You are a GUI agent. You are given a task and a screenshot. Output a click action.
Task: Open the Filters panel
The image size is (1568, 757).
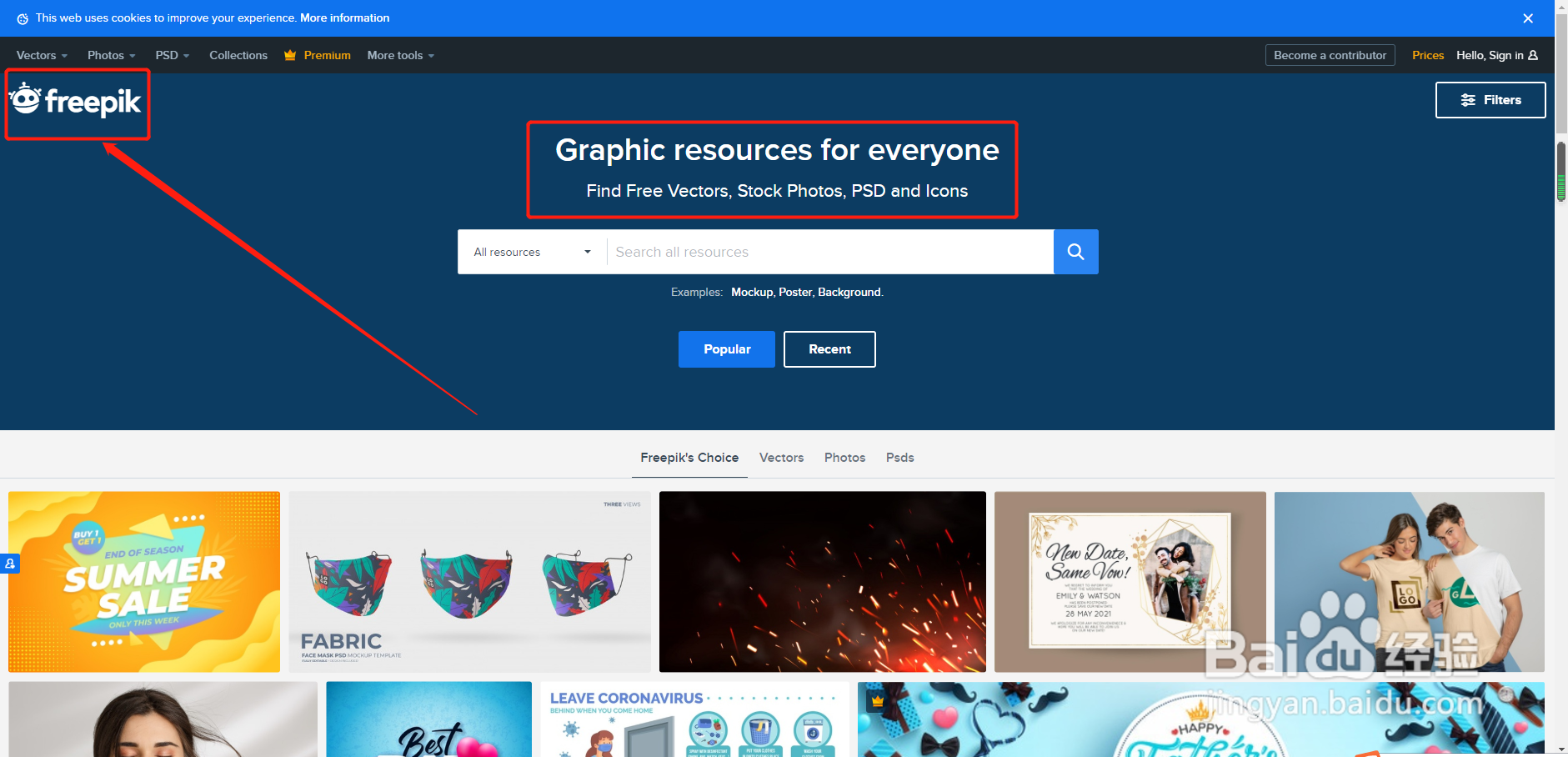click(x=1490, y=100)
